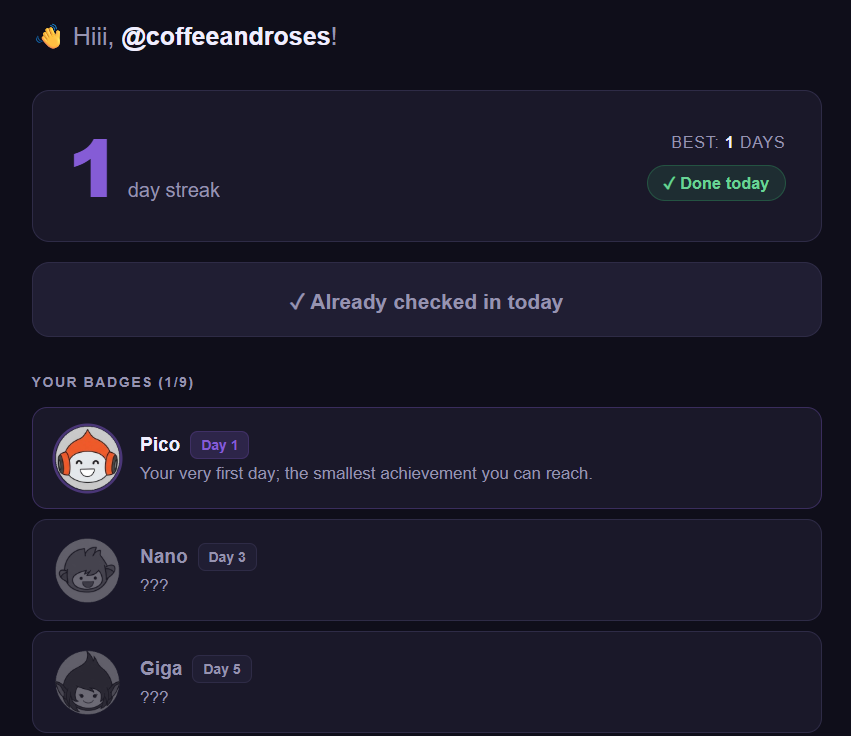
Task: Select the Nano badge title
Action: click(x=164, y=557)
